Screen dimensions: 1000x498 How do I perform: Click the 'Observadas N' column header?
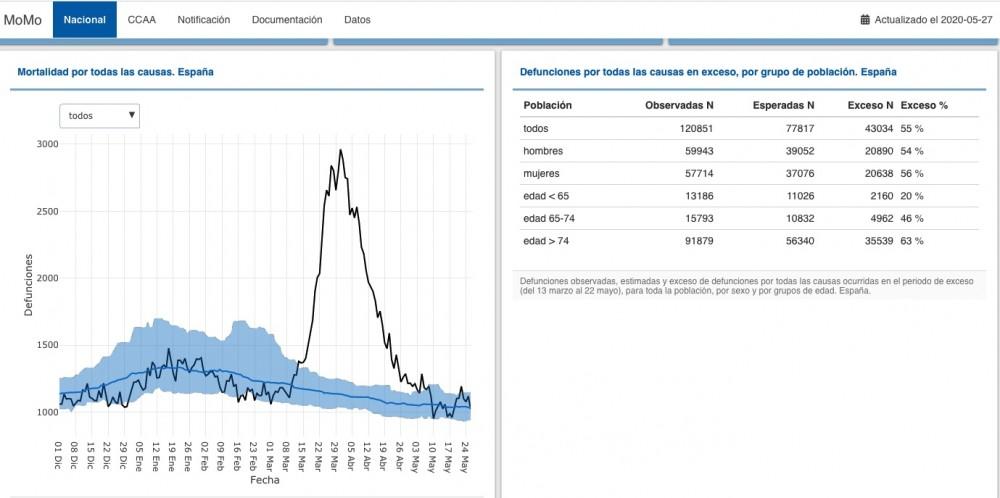click(x=679, y=105)
